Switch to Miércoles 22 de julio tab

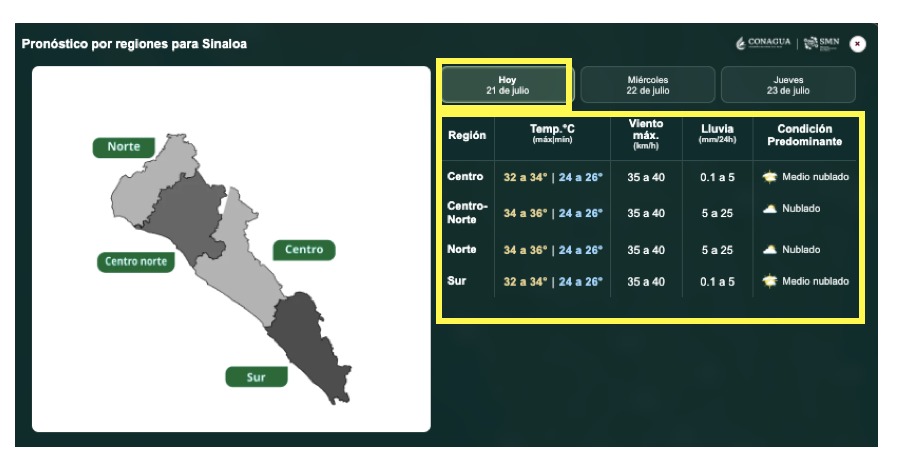coord(647,85)
